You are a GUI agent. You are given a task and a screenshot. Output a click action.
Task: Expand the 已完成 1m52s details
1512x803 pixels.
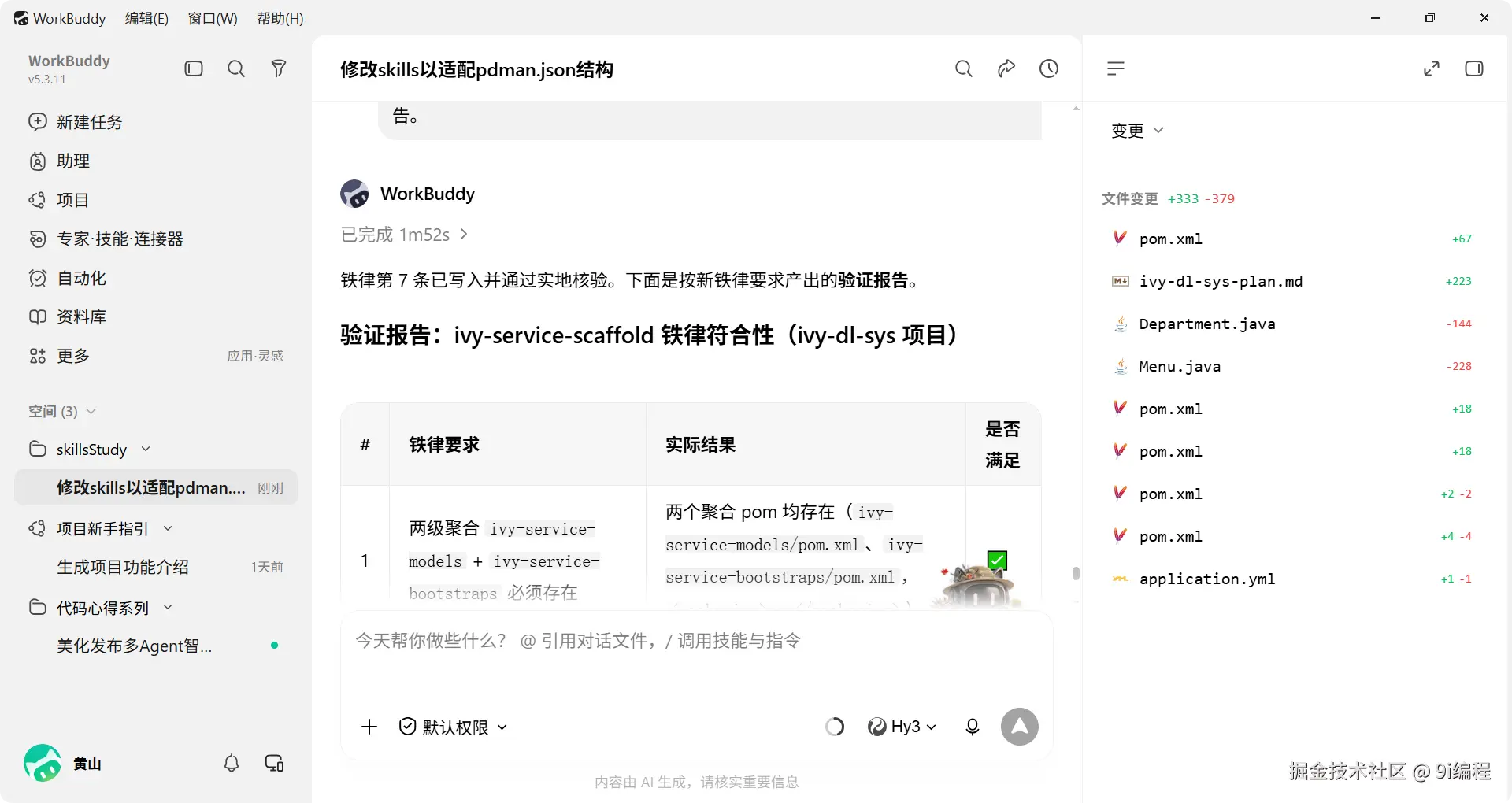click(404, 235)
